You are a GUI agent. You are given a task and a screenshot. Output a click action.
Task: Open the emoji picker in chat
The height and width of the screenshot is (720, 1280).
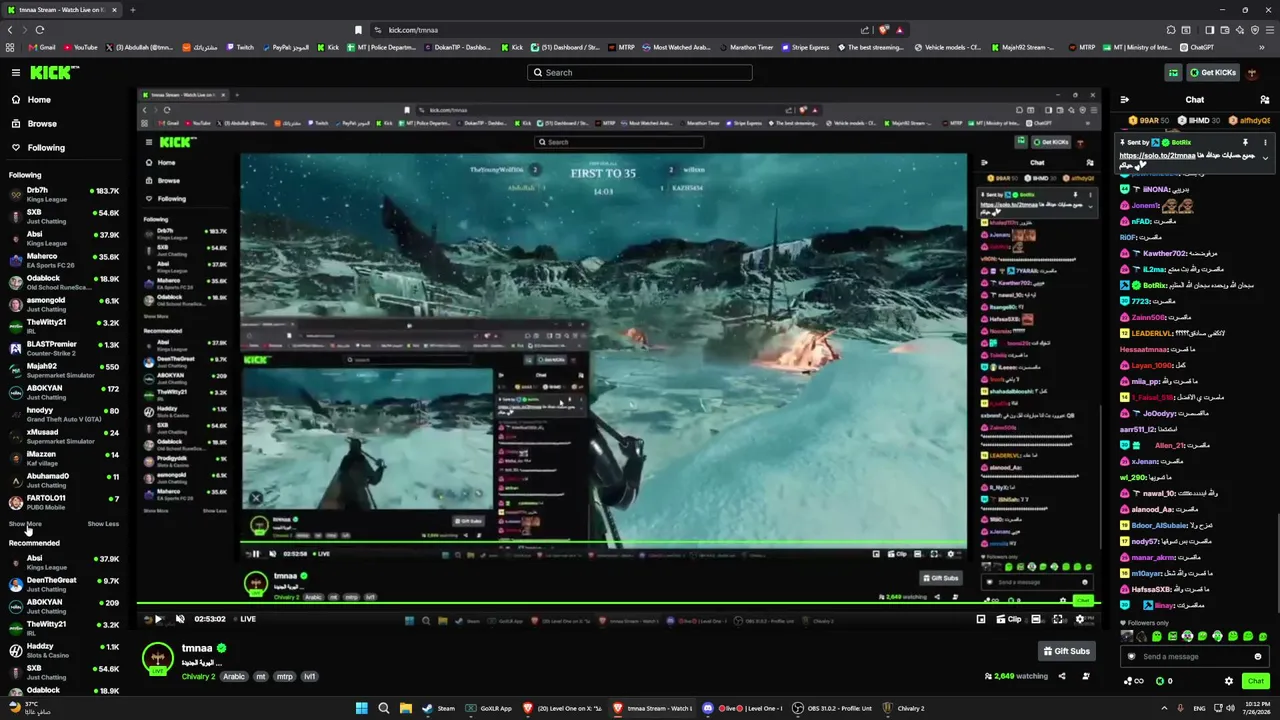(x=1258, y=657)
